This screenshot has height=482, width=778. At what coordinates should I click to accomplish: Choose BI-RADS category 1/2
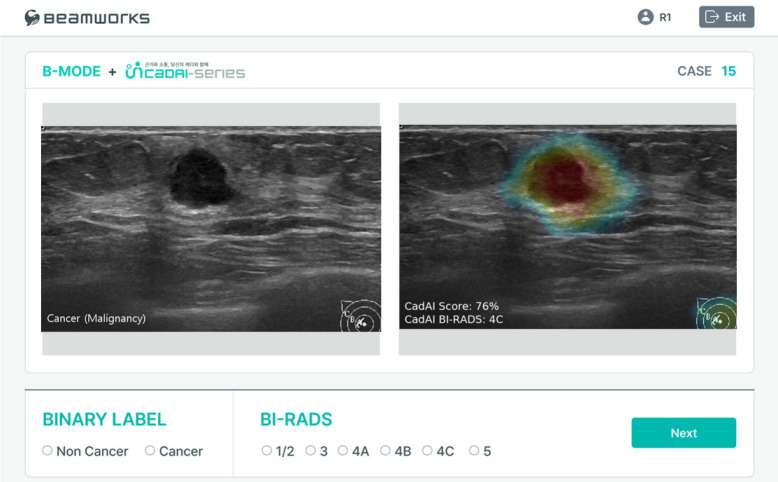coord(267,451)
